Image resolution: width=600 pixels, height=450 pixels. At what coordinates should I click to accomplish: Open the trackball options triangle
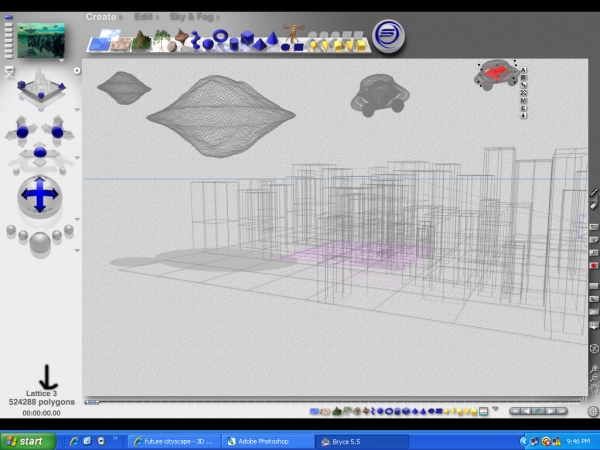[77, 219]
